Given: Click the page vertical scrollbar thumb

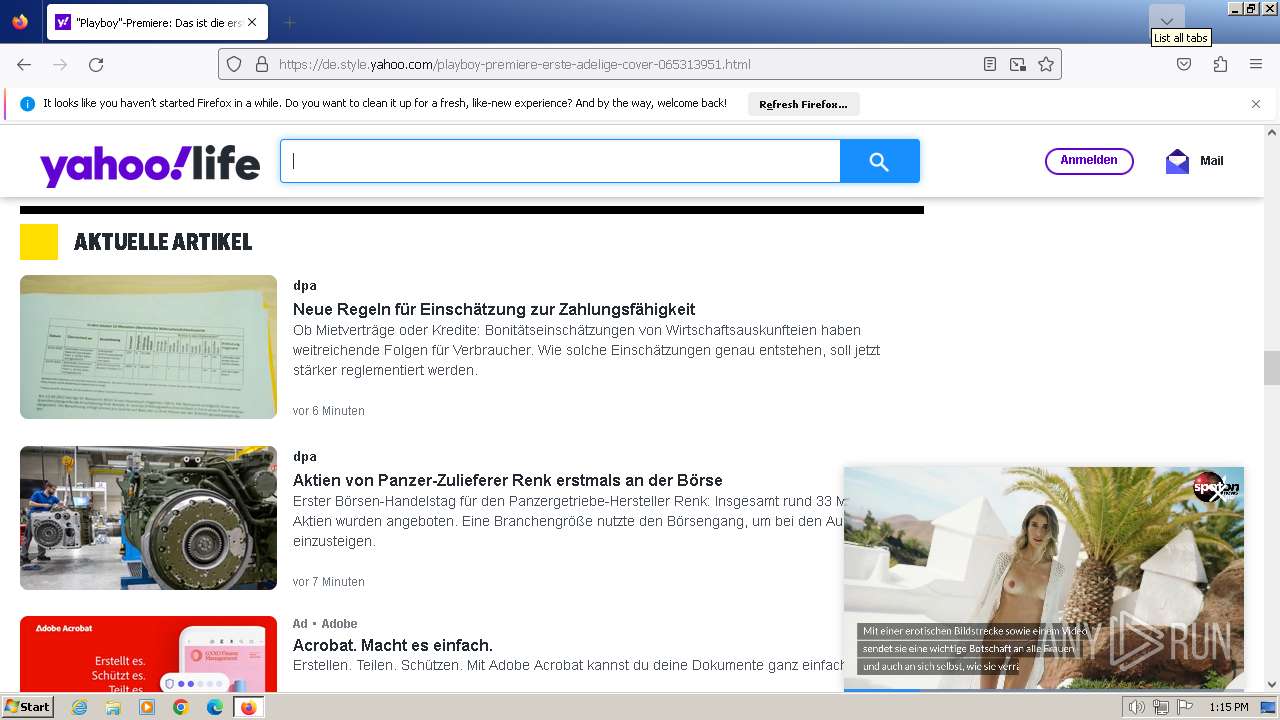Looking at the screenshot, I should 1272,368.
